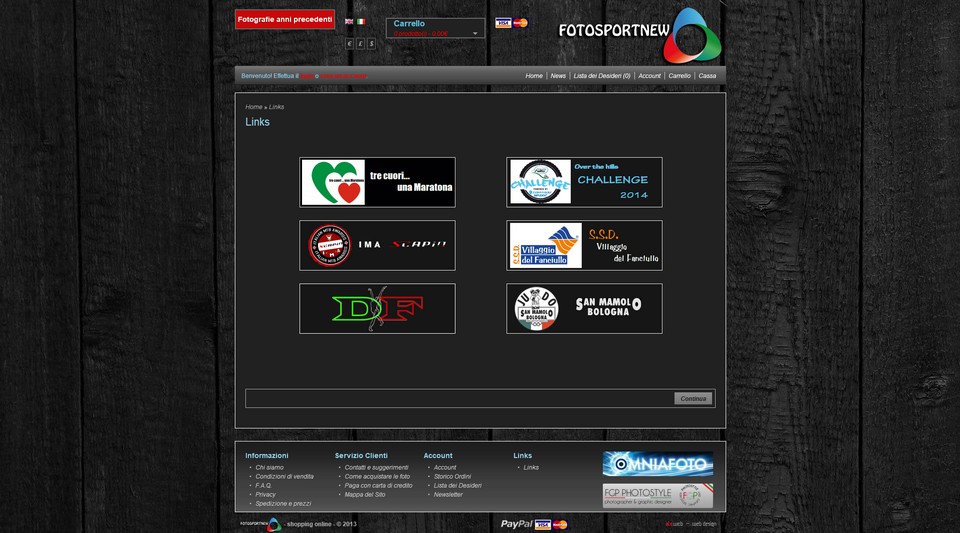Click the Fotosportnew logo in header
The image size is (960, 533).
tap(640, 35)
